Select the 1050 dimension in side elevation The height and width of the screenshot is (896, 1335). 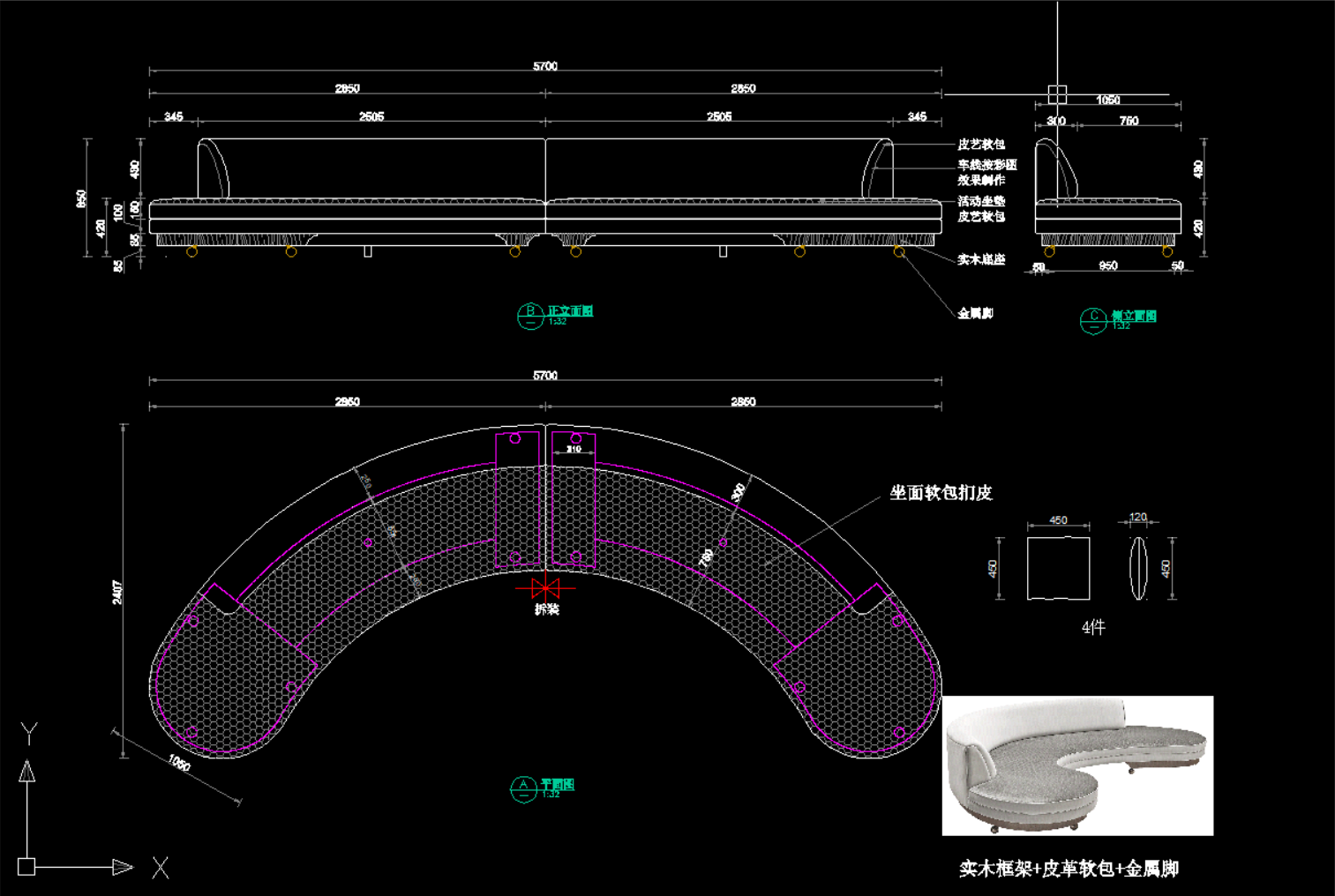click(x=1108, y=100)
